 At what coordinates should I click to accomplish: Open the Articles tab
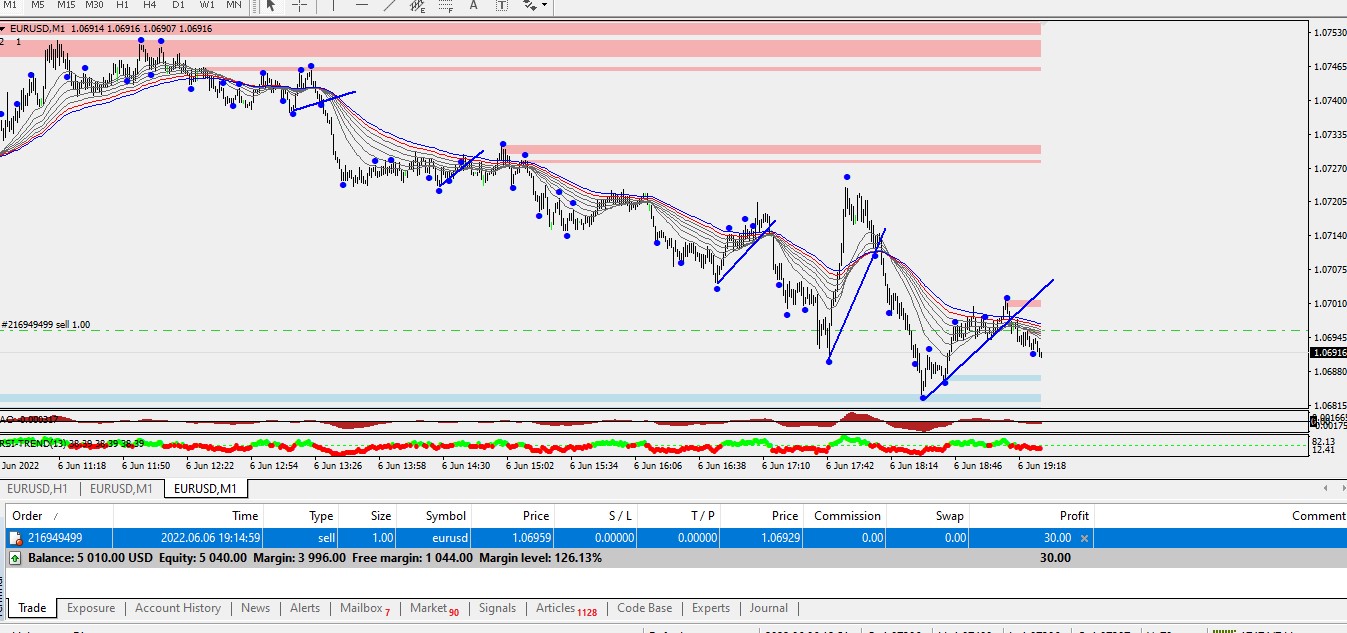click(x=566, y=608)
